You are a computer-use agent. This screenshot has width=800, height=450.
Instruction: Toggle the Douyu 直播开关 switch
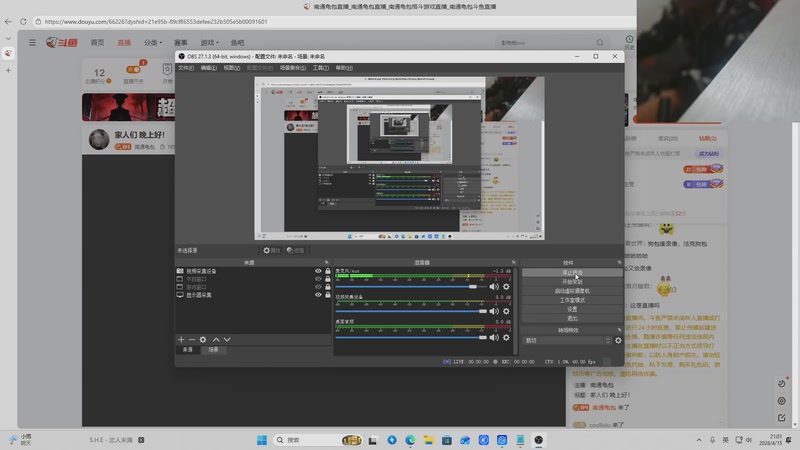pos(133,69)
